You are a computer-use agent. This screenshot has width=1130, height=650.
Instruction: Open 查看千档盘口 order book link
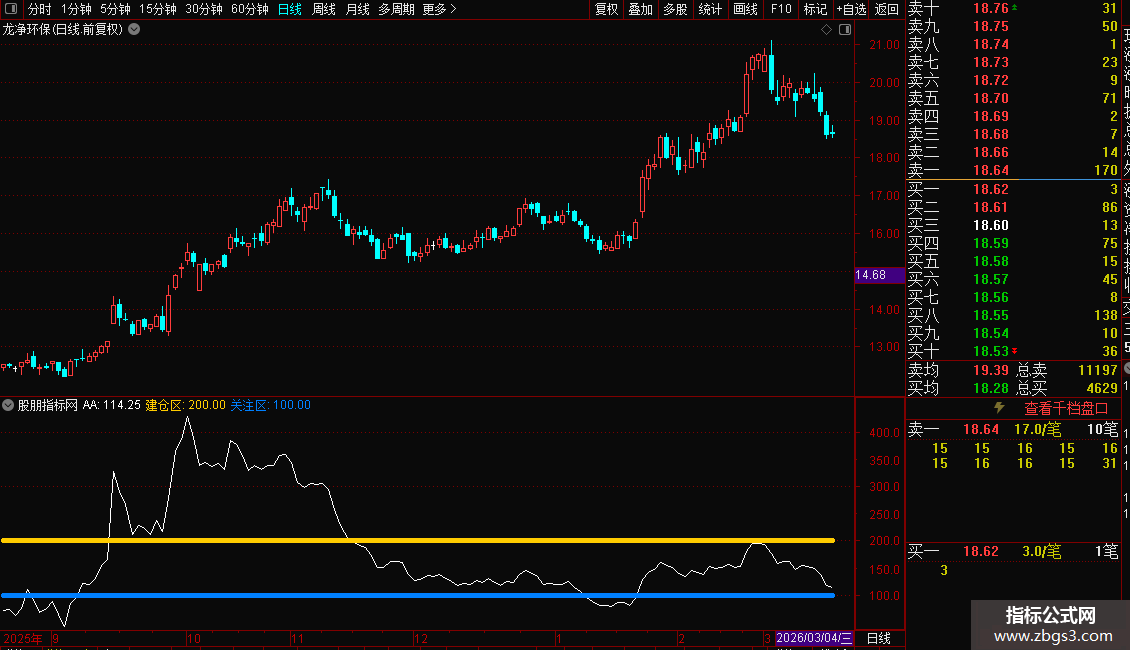point(1066,408)
